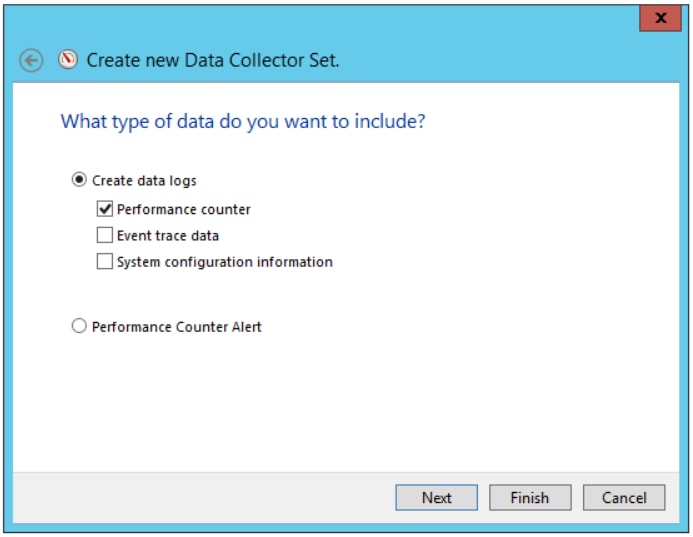
Task: Click the Finish button
Action: [x=530, y=498]
